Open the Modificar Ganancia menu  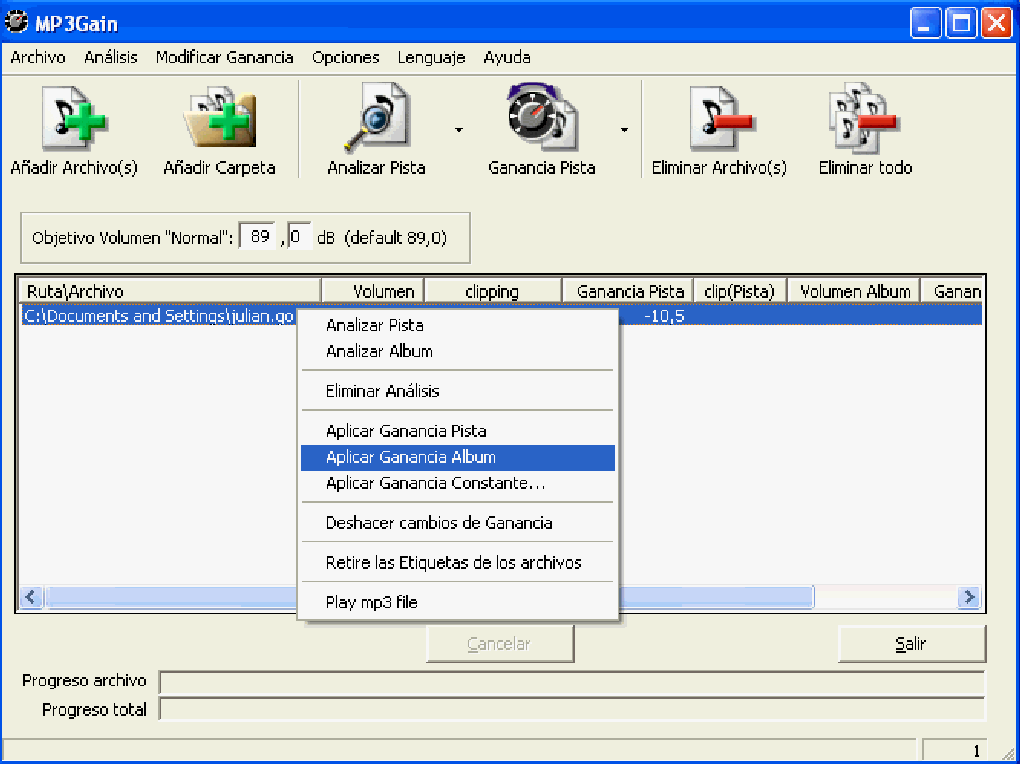pos(224,57)
